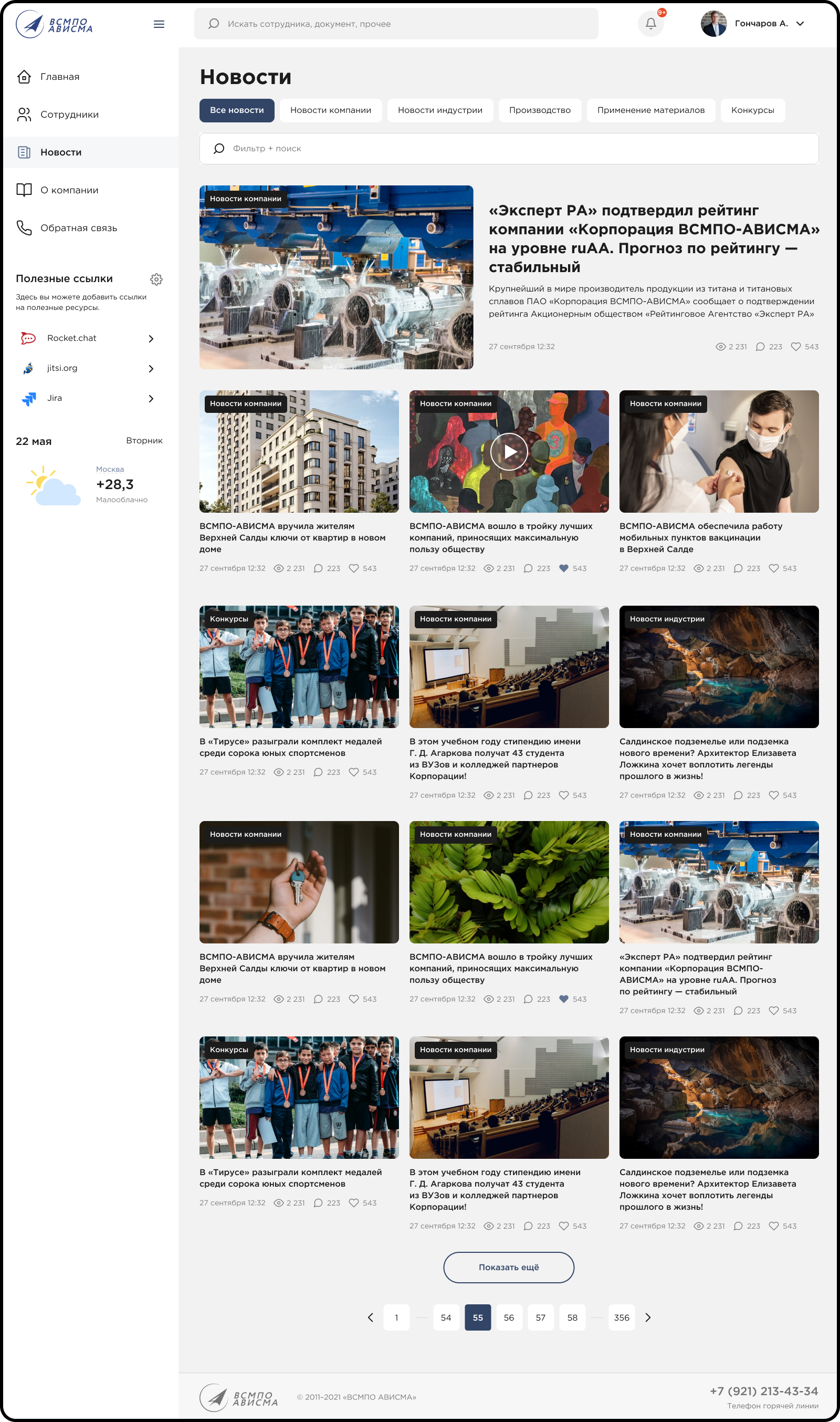Open the Производство tab

pos(540,110)
